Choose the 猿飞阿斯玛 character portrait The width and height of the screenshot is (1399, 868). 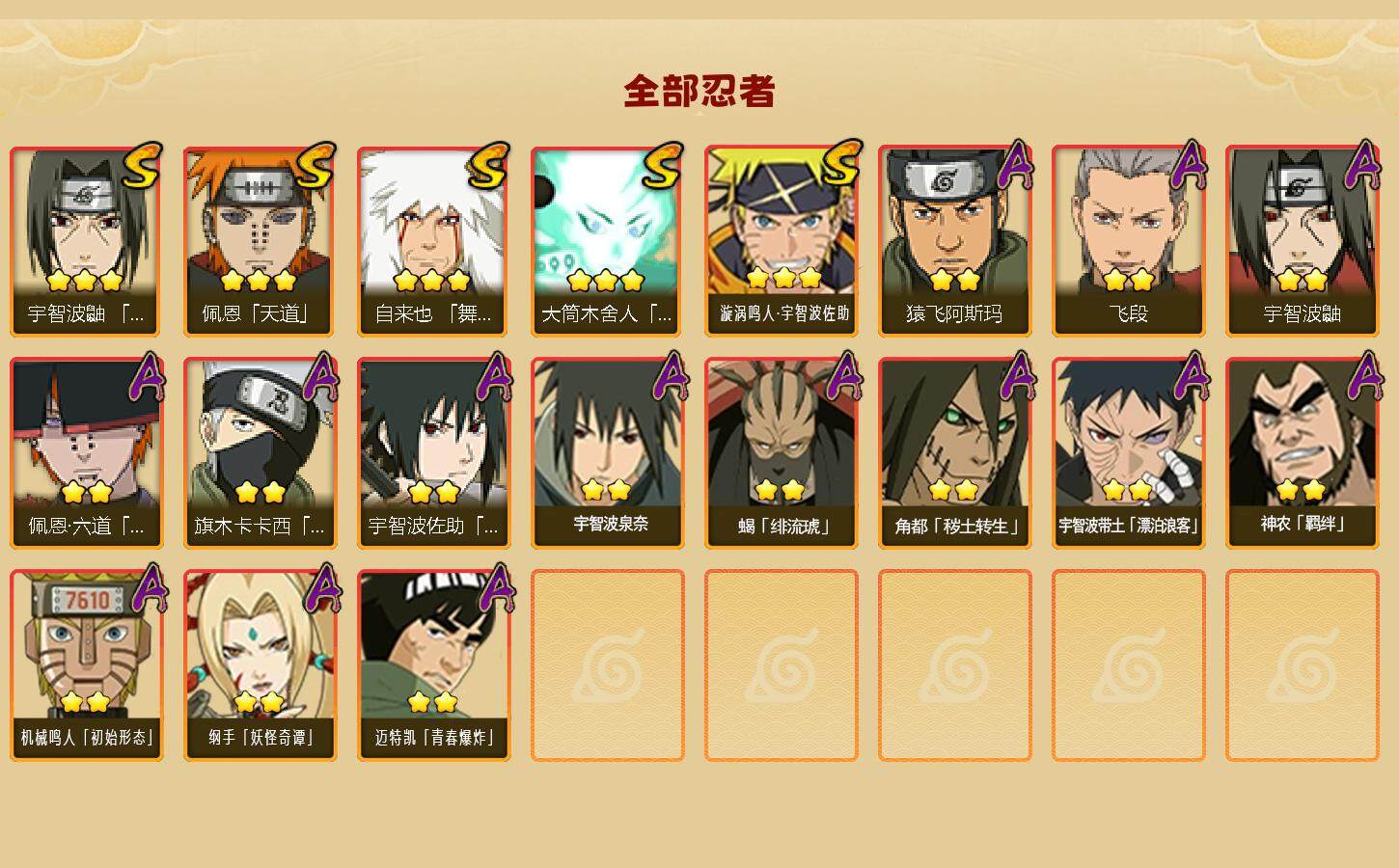954,241
